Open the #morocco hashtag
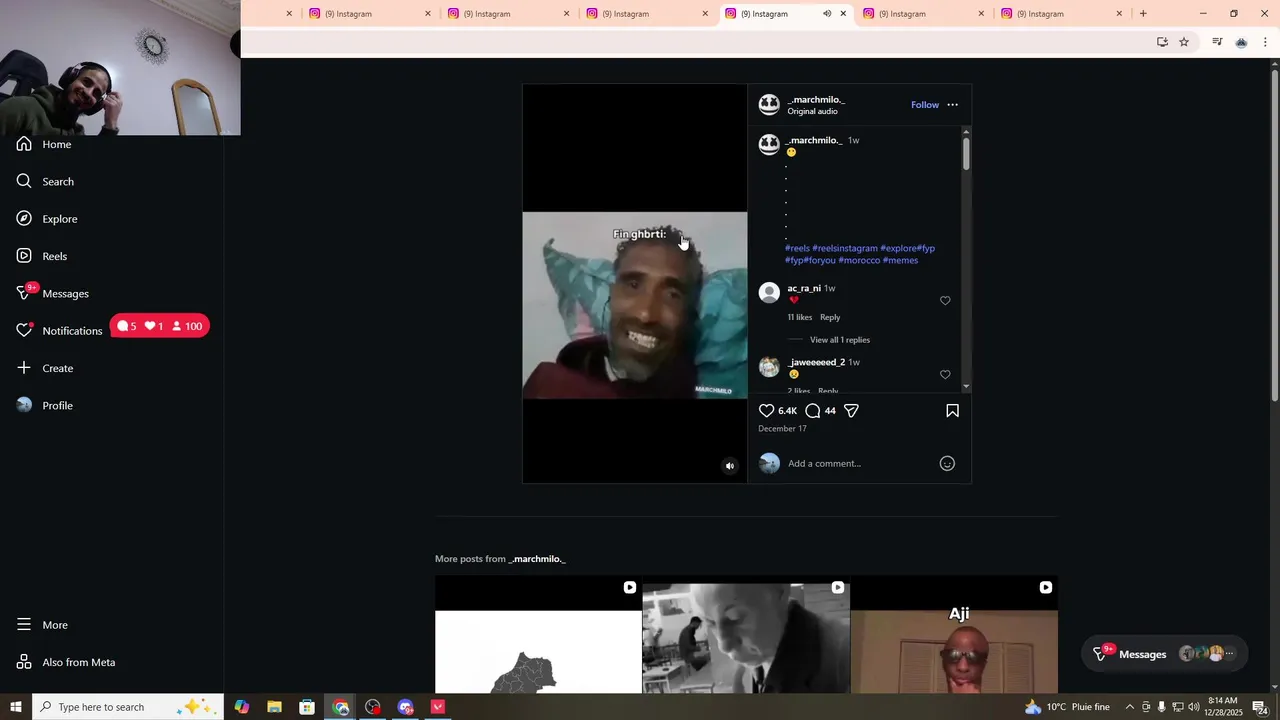The height and width of the screenshot is (720, 1280). click(859, 261)
